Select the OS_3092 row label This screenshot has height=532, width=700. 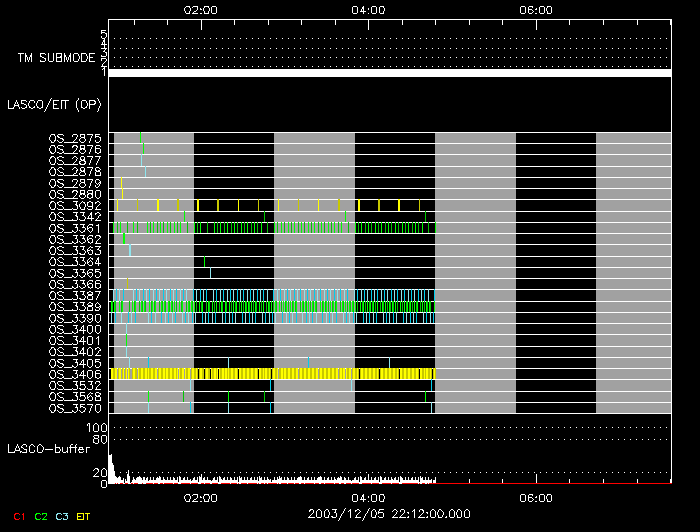click(x=75, y=205)
